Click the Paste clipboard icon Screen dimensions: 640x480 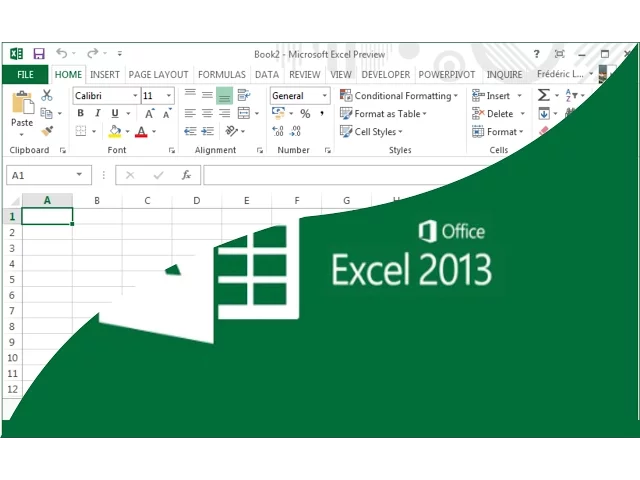click(22, 102)
